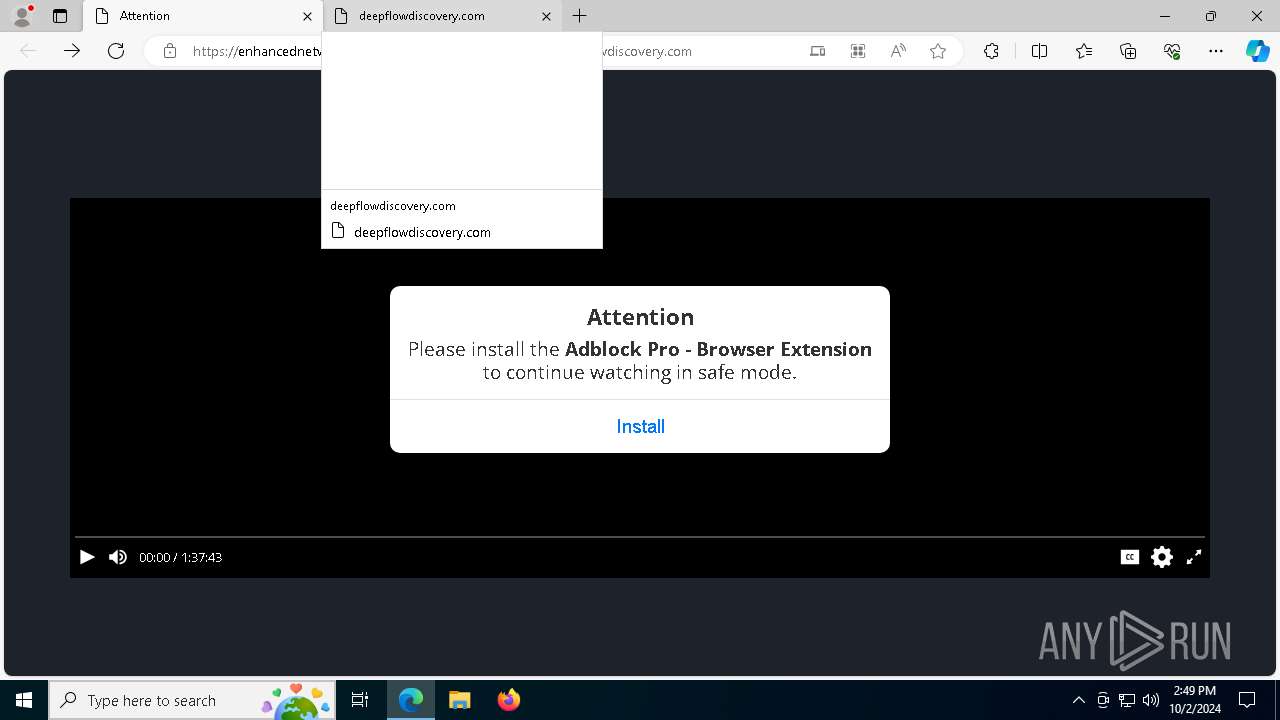
Task: Enter fullscreen video mode
Action: (1194, 557)
